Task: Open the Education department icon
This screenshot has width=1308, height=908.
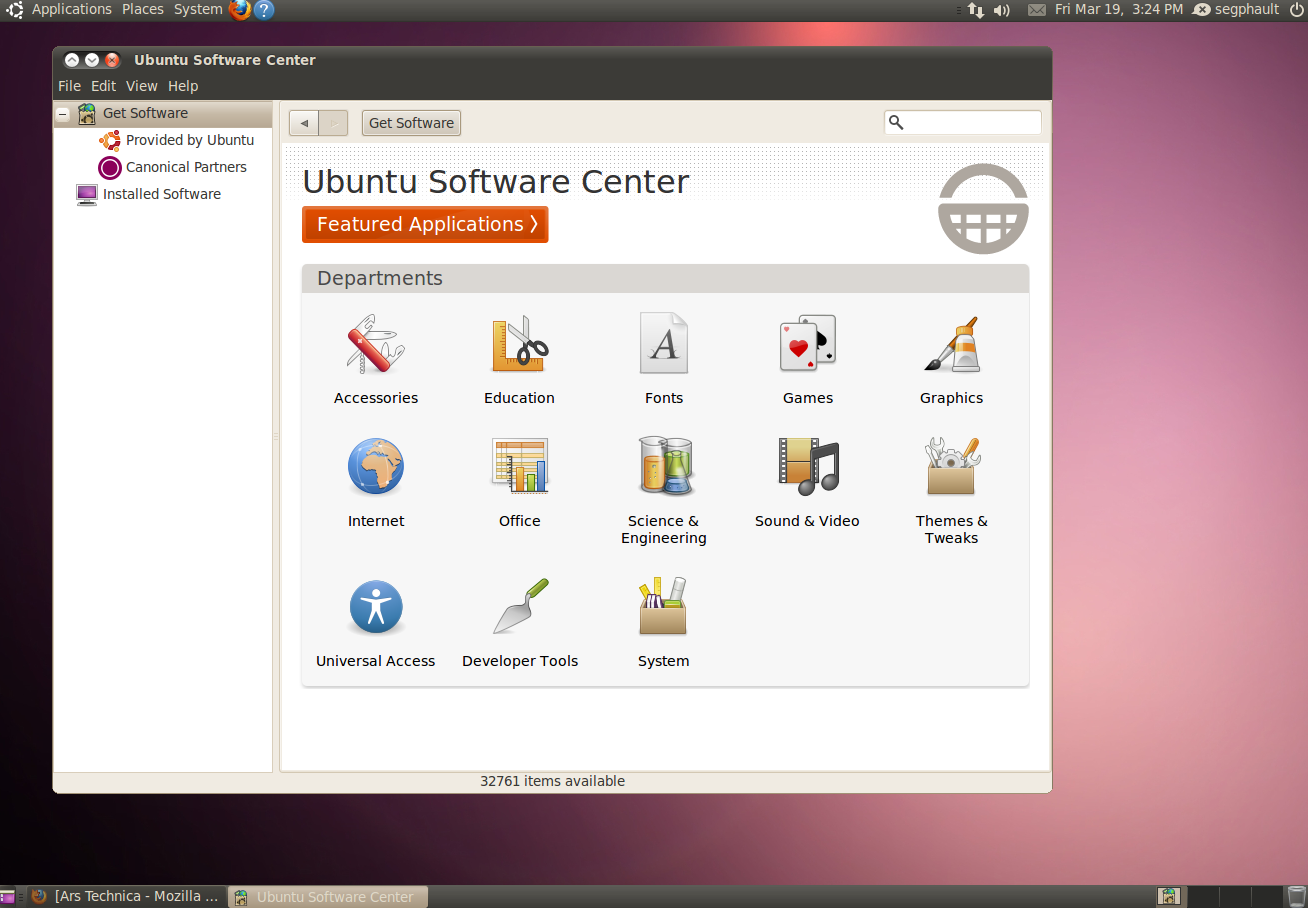Action: [520, 344]
